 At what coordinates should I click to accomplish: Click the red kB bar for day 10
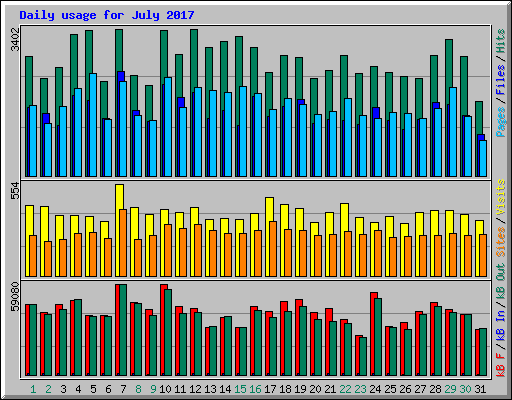[162, 330]
